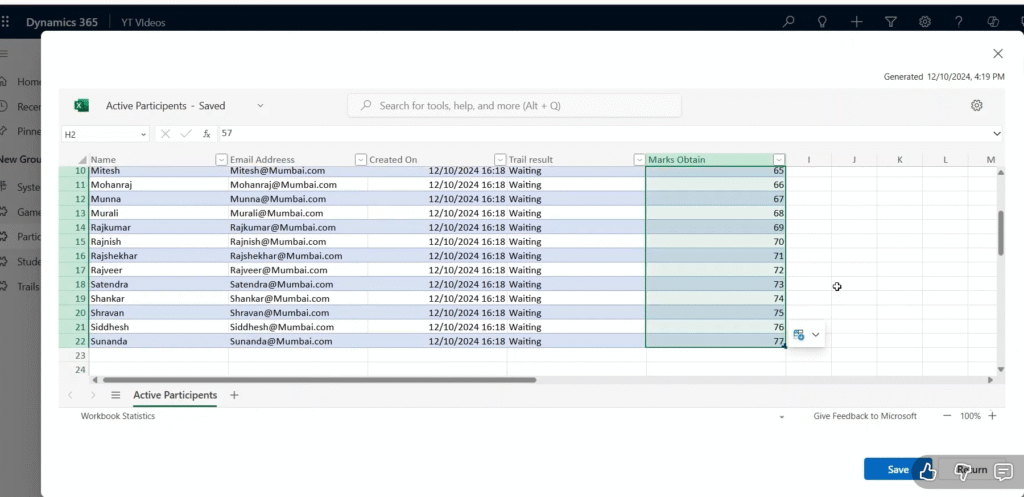Click the Save button
Image resolution: width=1024 pixels, height=497 pixels.
pos(898,469)
